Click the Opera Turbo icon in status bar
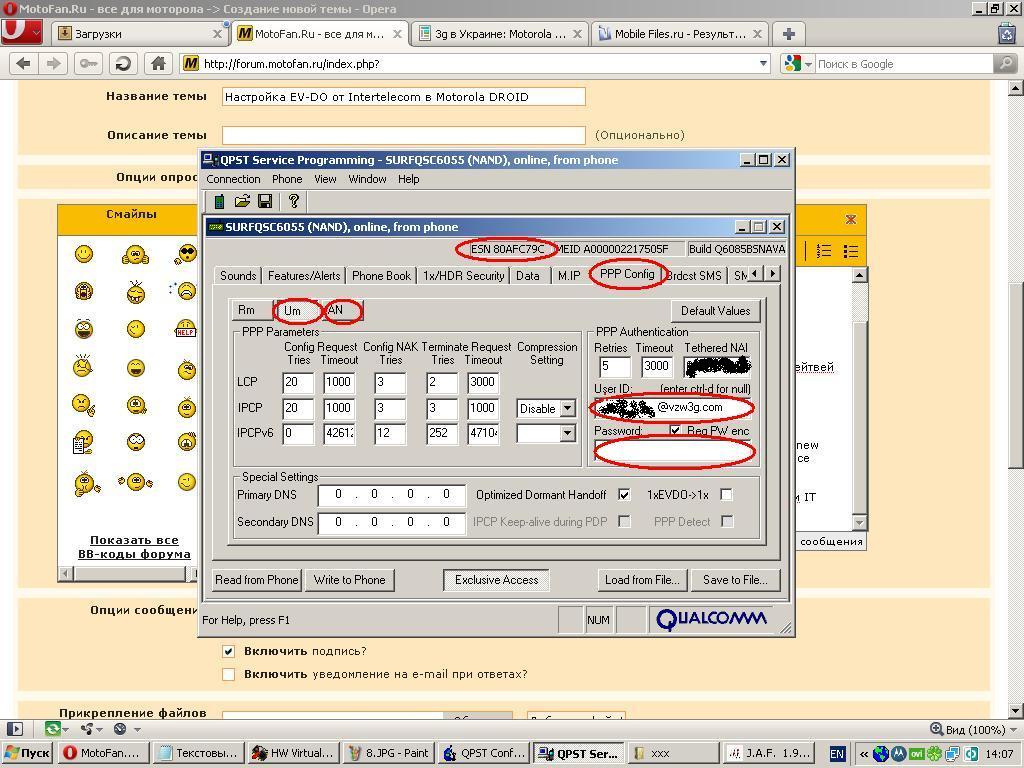Image resolution: width=1024 pixels, height=768 pixels. (120, 729)
